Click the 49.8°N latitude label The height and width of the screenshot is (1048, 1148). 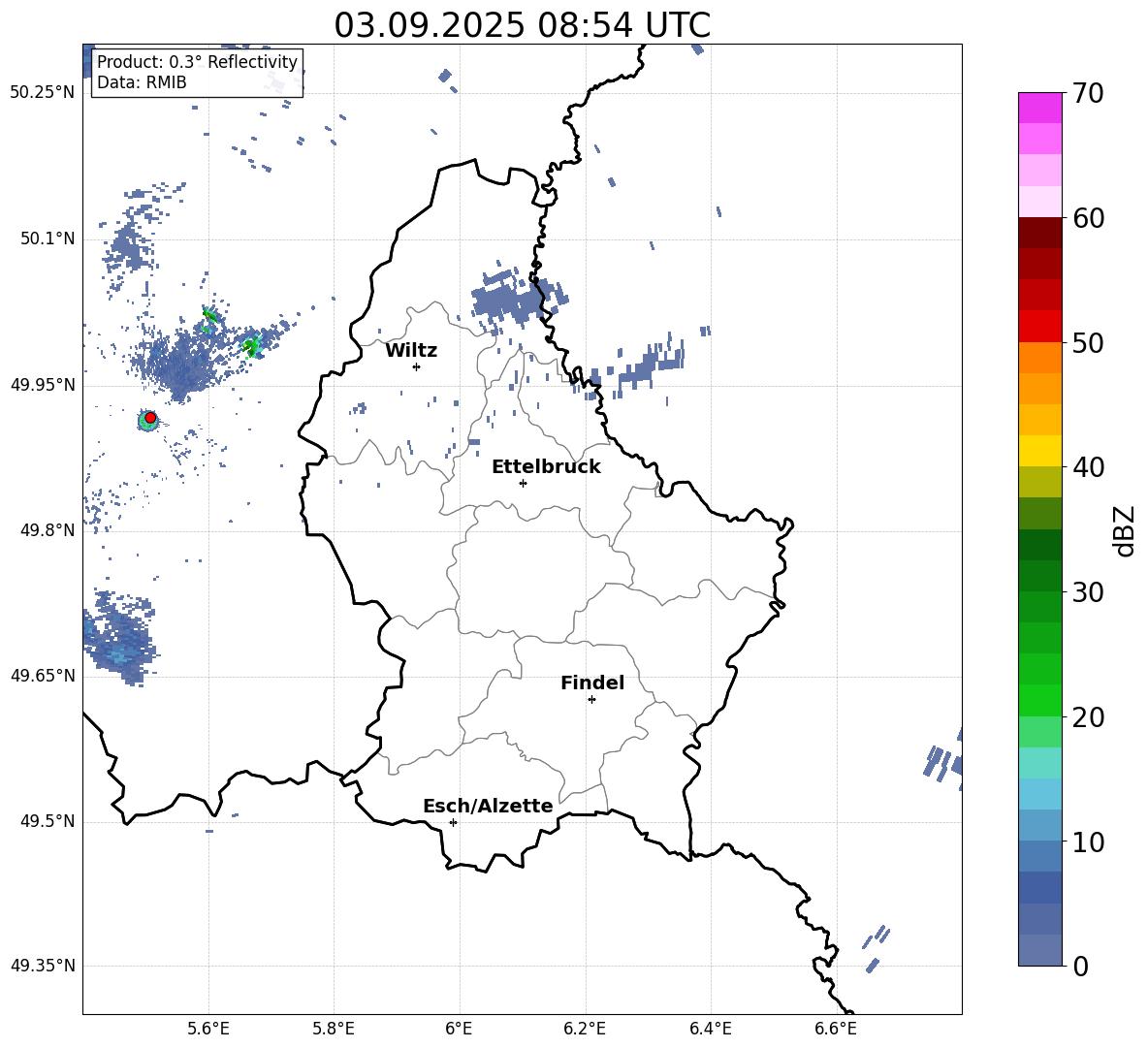coord(47,530)
